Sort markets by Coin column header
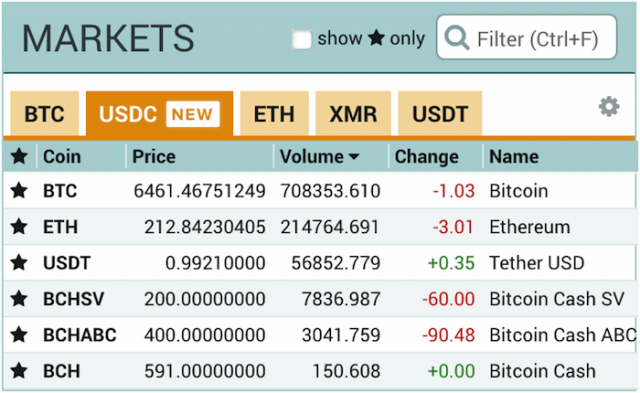Image resolution: width=640 pixels, height=393 pixels. click(62, 157)
